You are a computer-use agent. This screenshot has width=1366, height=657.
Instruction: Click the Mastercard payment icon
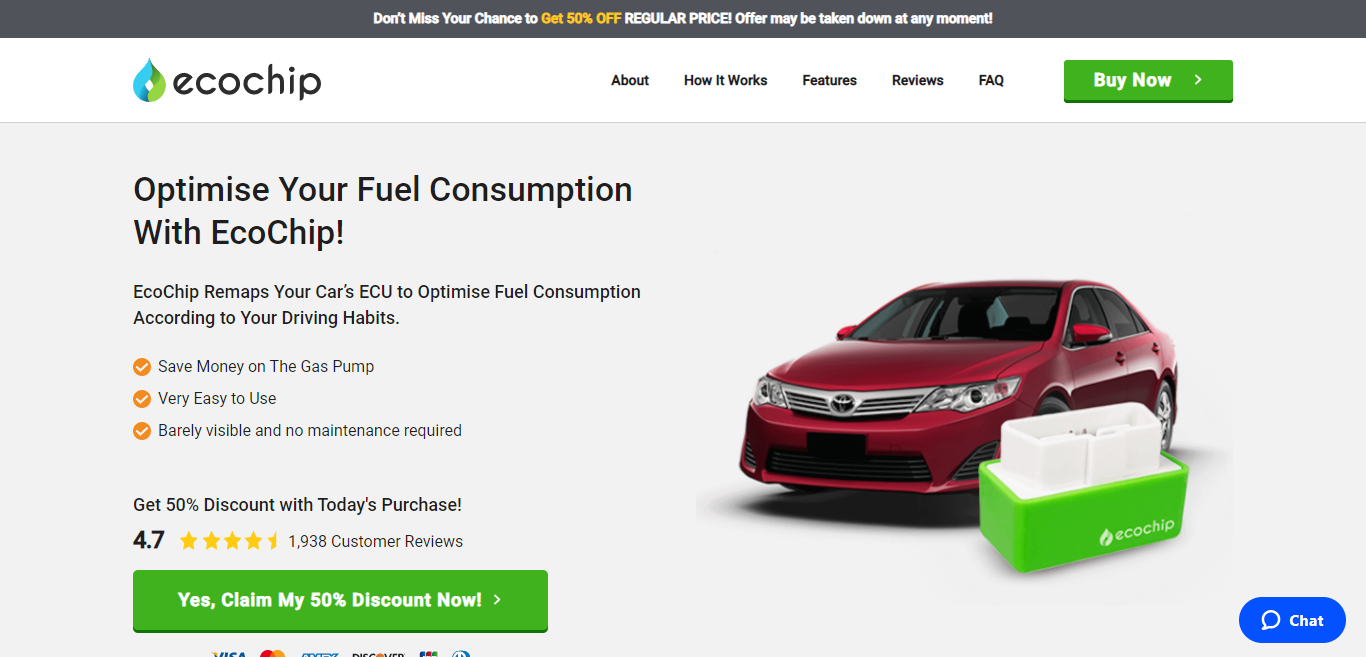tap(272, 653)
